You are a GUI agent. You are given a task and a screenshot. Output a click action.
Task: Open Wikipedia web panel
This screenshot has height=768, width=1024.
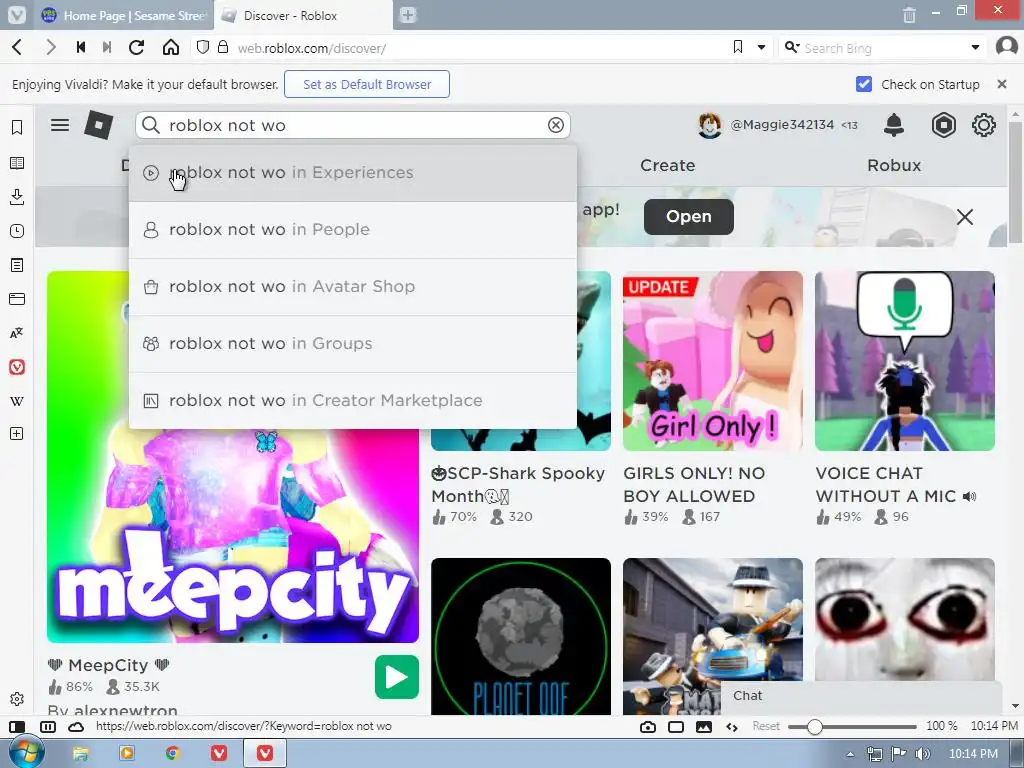click(x=17, y=401)
